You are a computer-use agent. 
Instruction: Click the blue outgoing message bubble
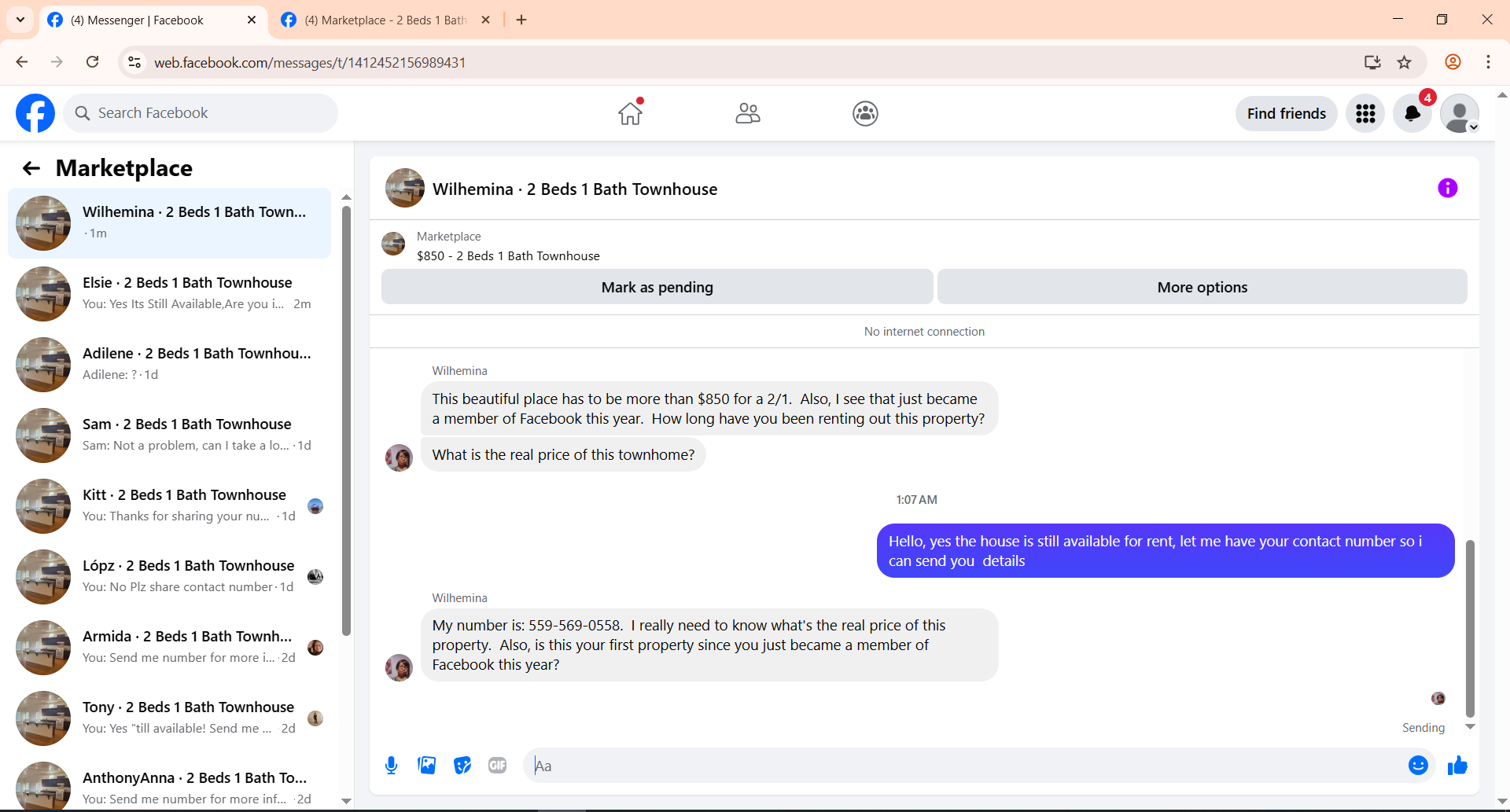click(1166, 550)
